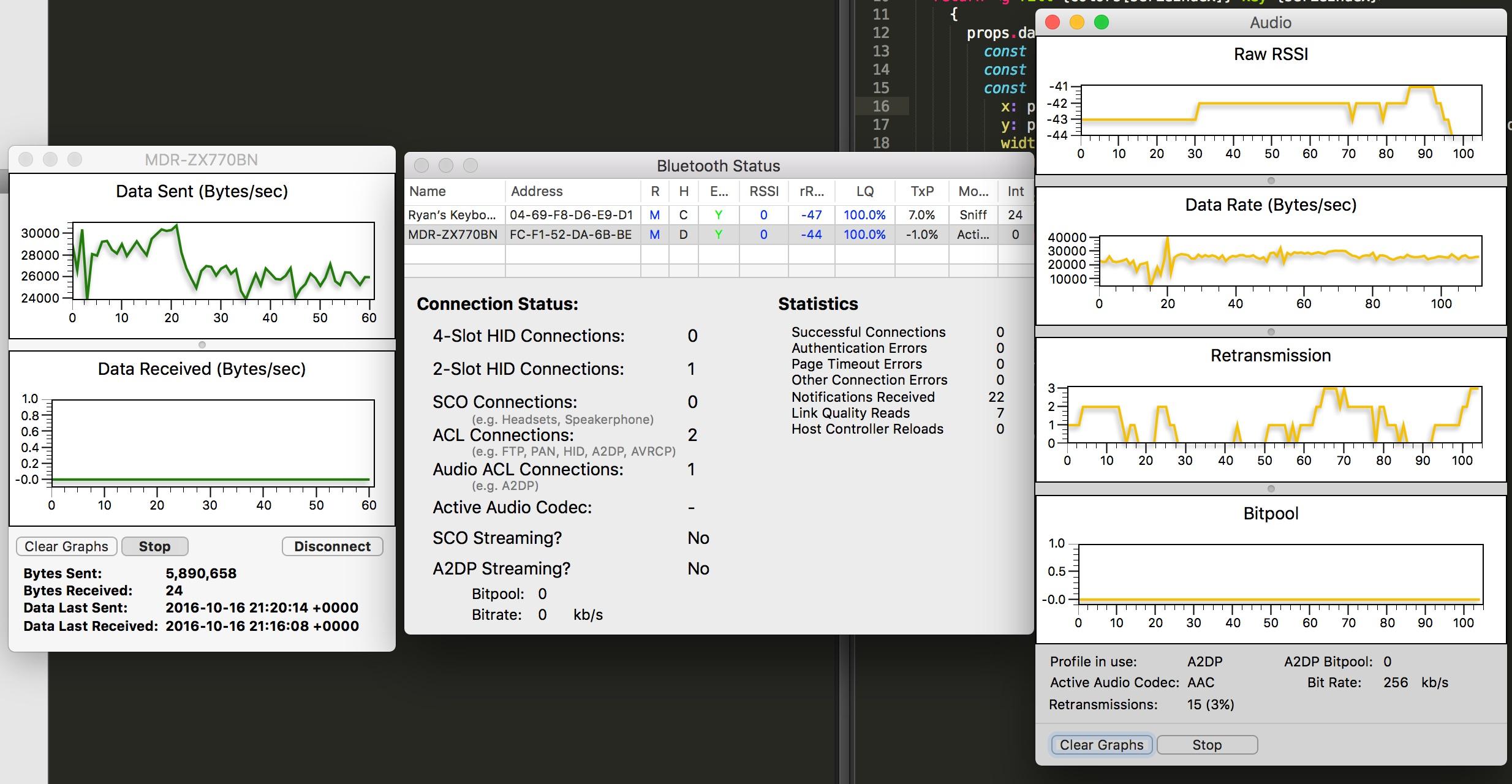Click the Bit Rate 256 value
This screenshot has height=784, width=1512.
coord(1396,683)
